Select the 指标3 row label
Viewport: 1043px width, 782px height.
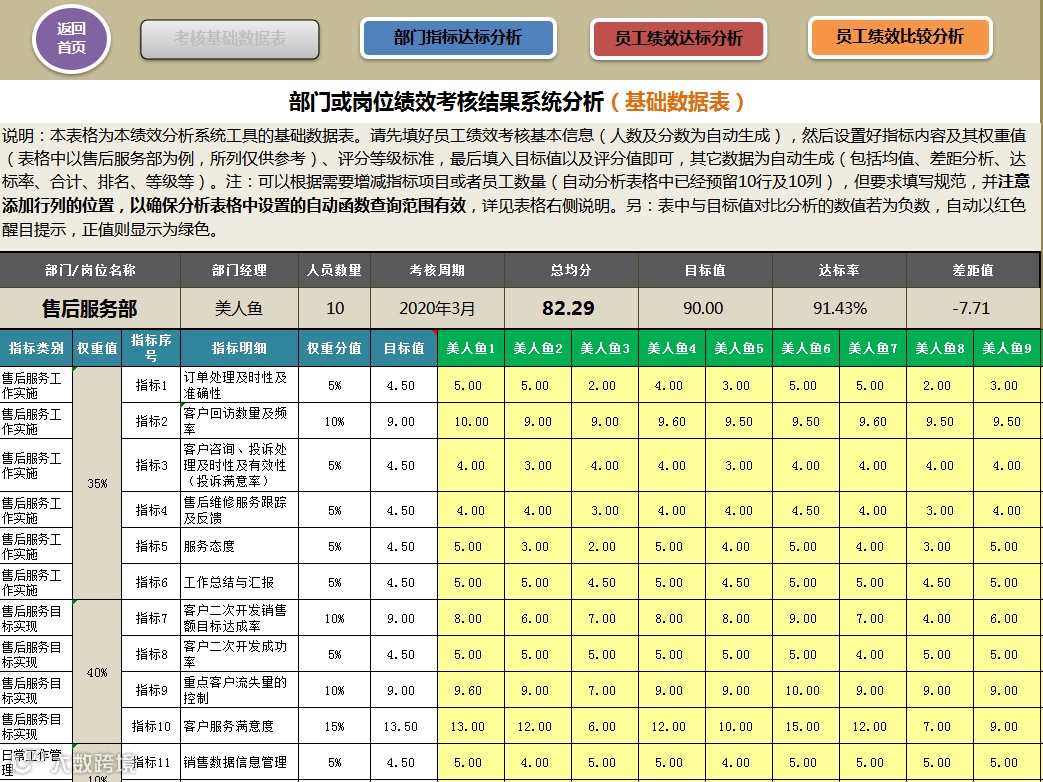(151, 465)
